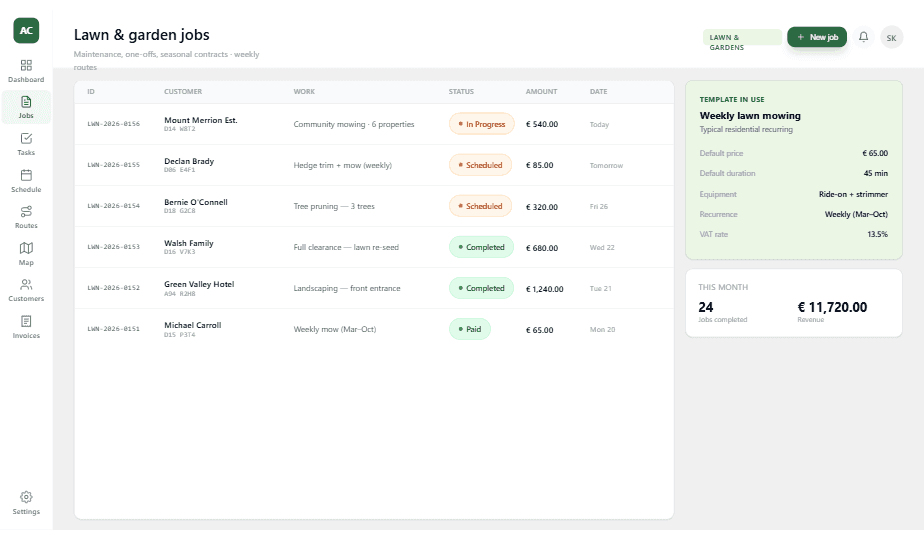Click 'Full clearance — lawn re-seed' text
924x540 pixels.
pyautogui.click(x=346, y=247)
